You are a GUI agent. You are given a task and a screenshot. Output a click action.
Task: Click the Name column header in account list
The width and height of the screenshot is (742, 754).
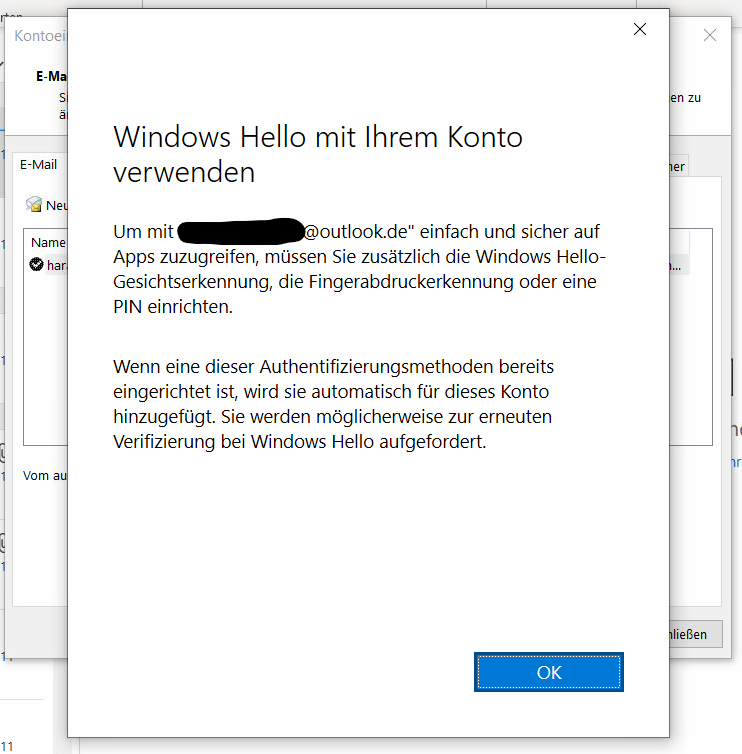tap(48, 242)
